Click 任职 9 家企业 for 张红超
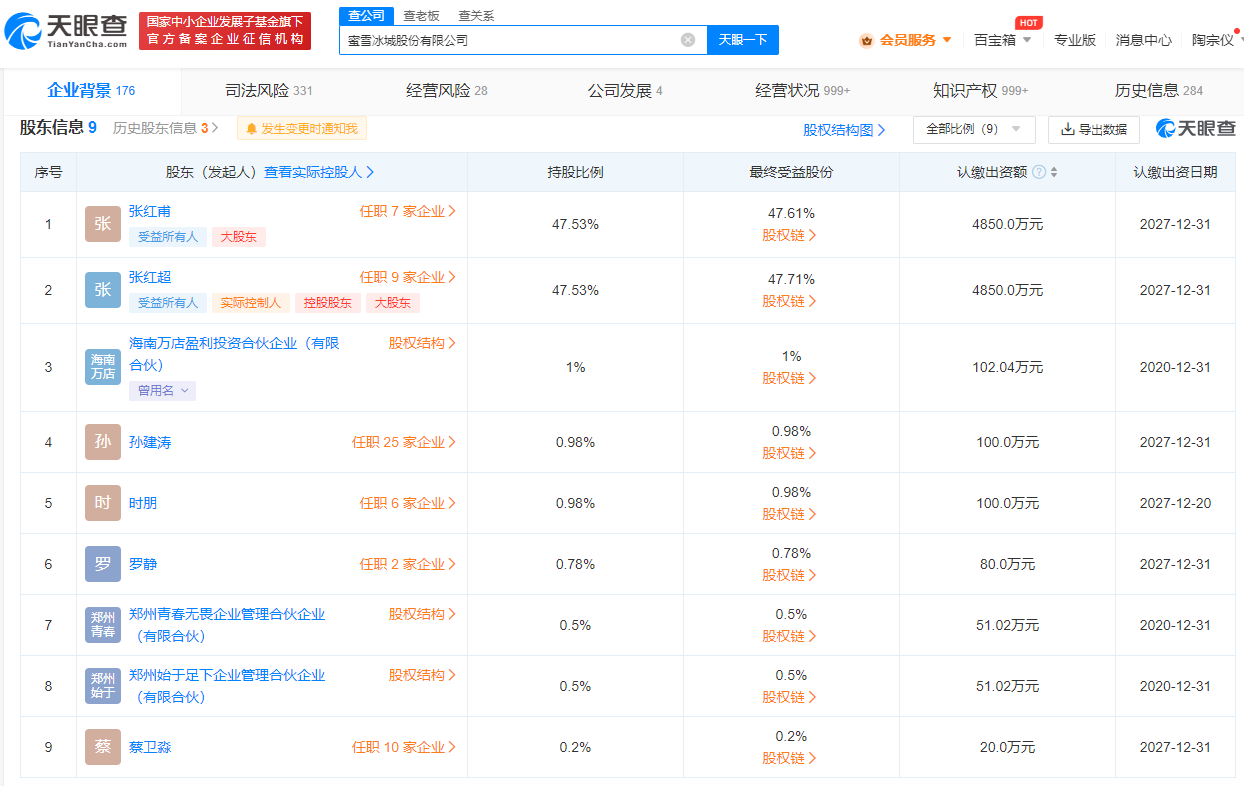Image resolution: width=1244 pixels, height=786 pixels. click(x=408, y=277)
